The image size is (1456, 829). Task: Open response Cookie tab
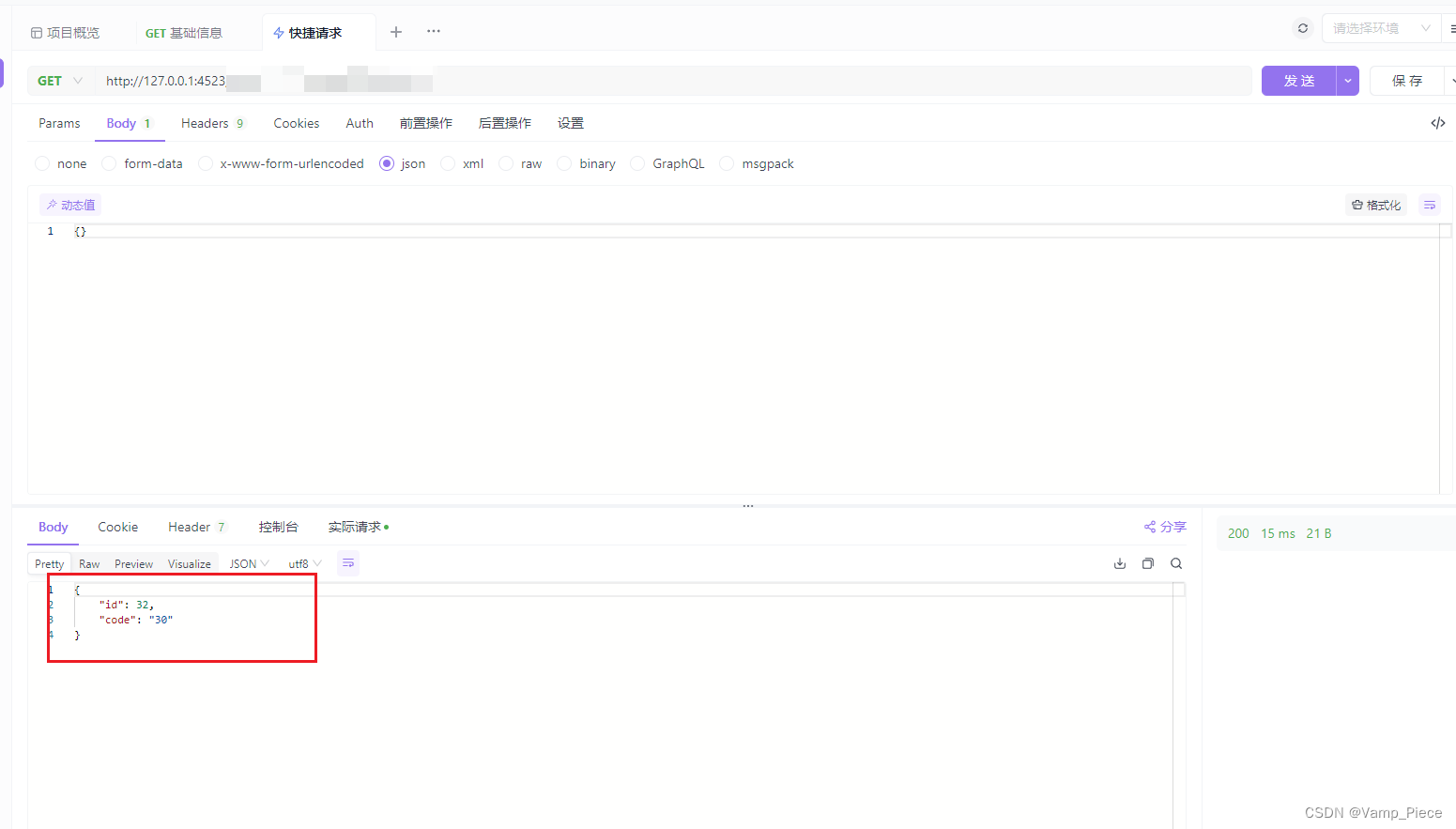pos(118,527)
